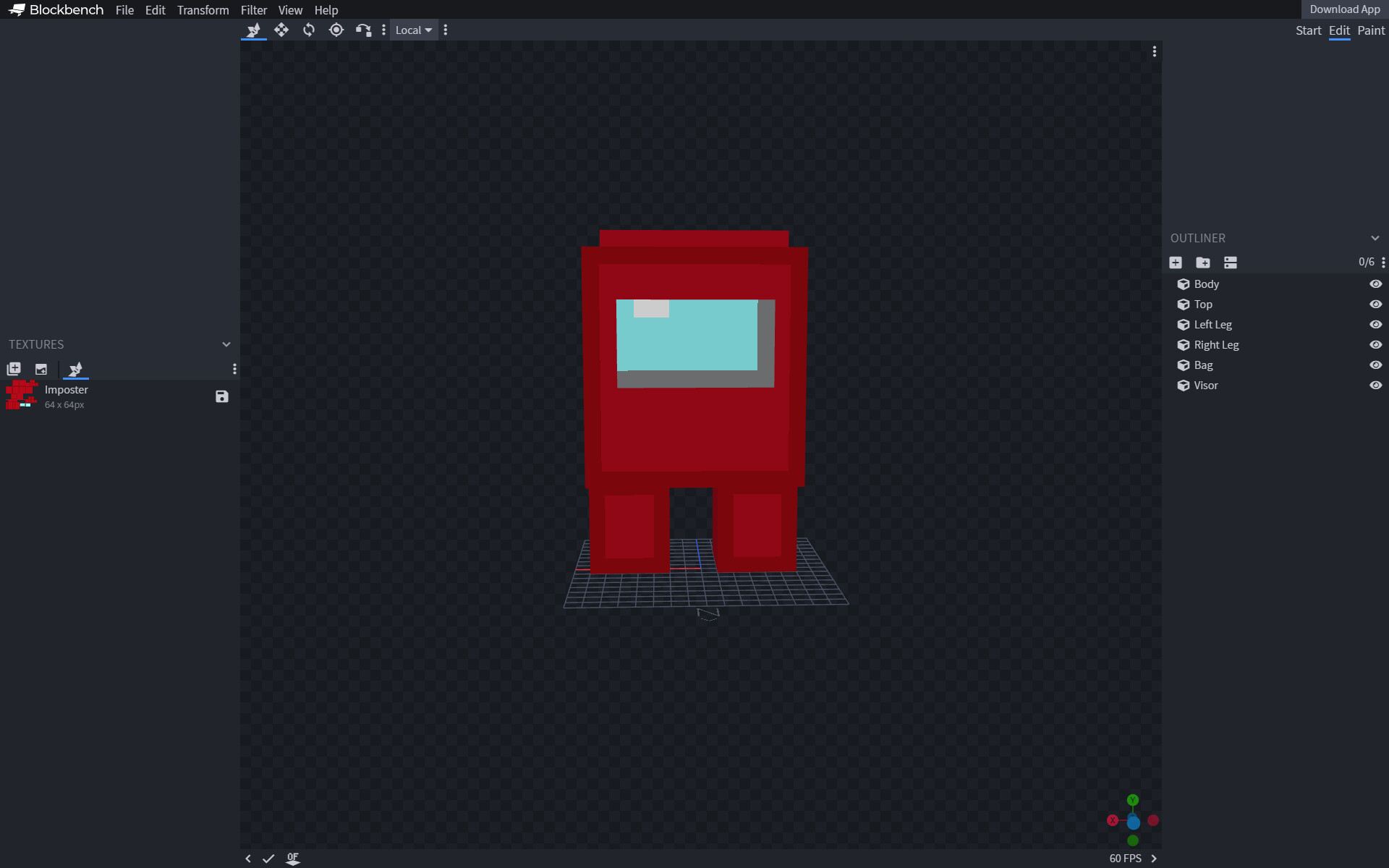Hide the Body element

tap(1375, 284)
